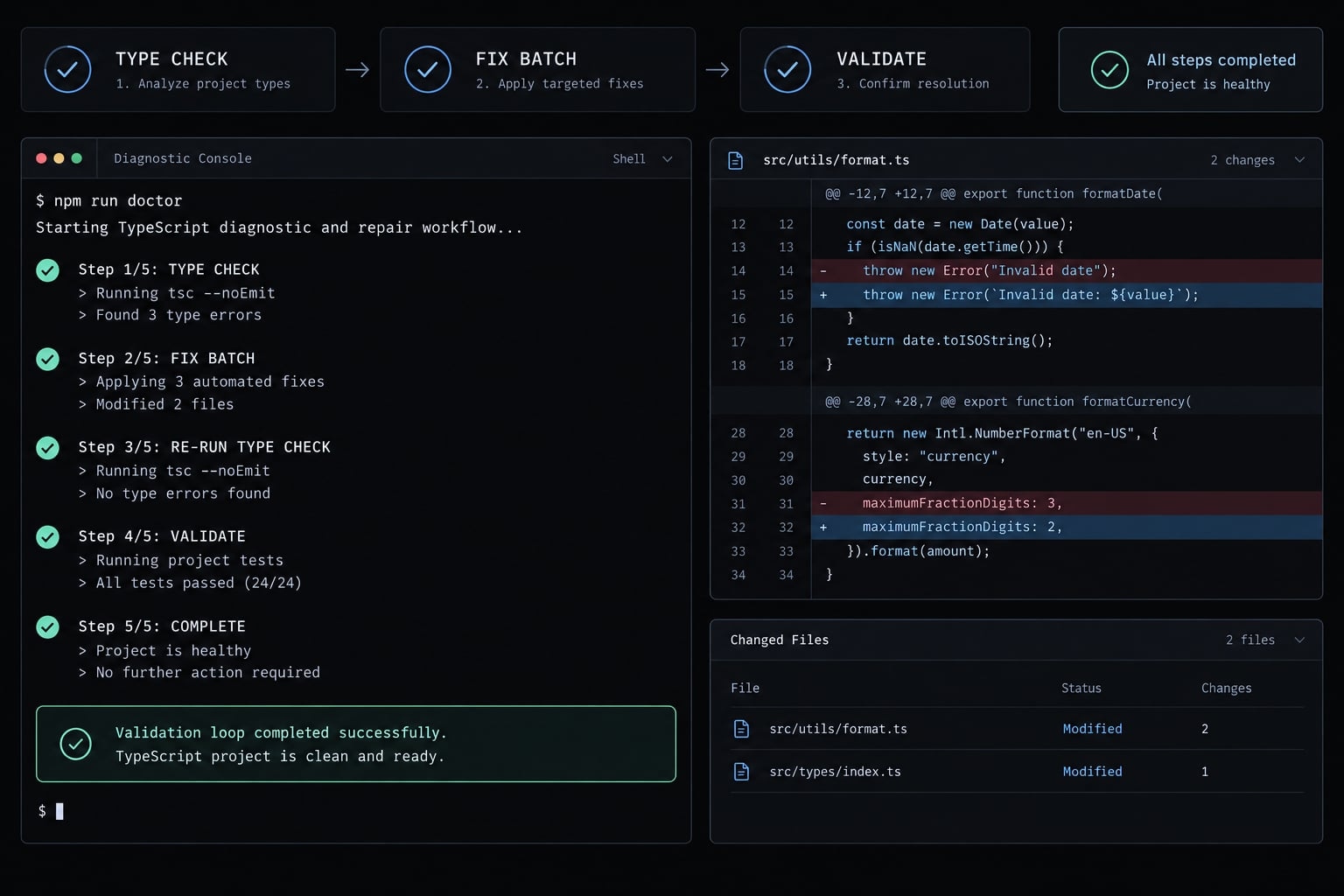Viewport: 1344px width, 896px height.
Task: Open src/utils/format.ts in Changed Files
Action: (838, 729)
